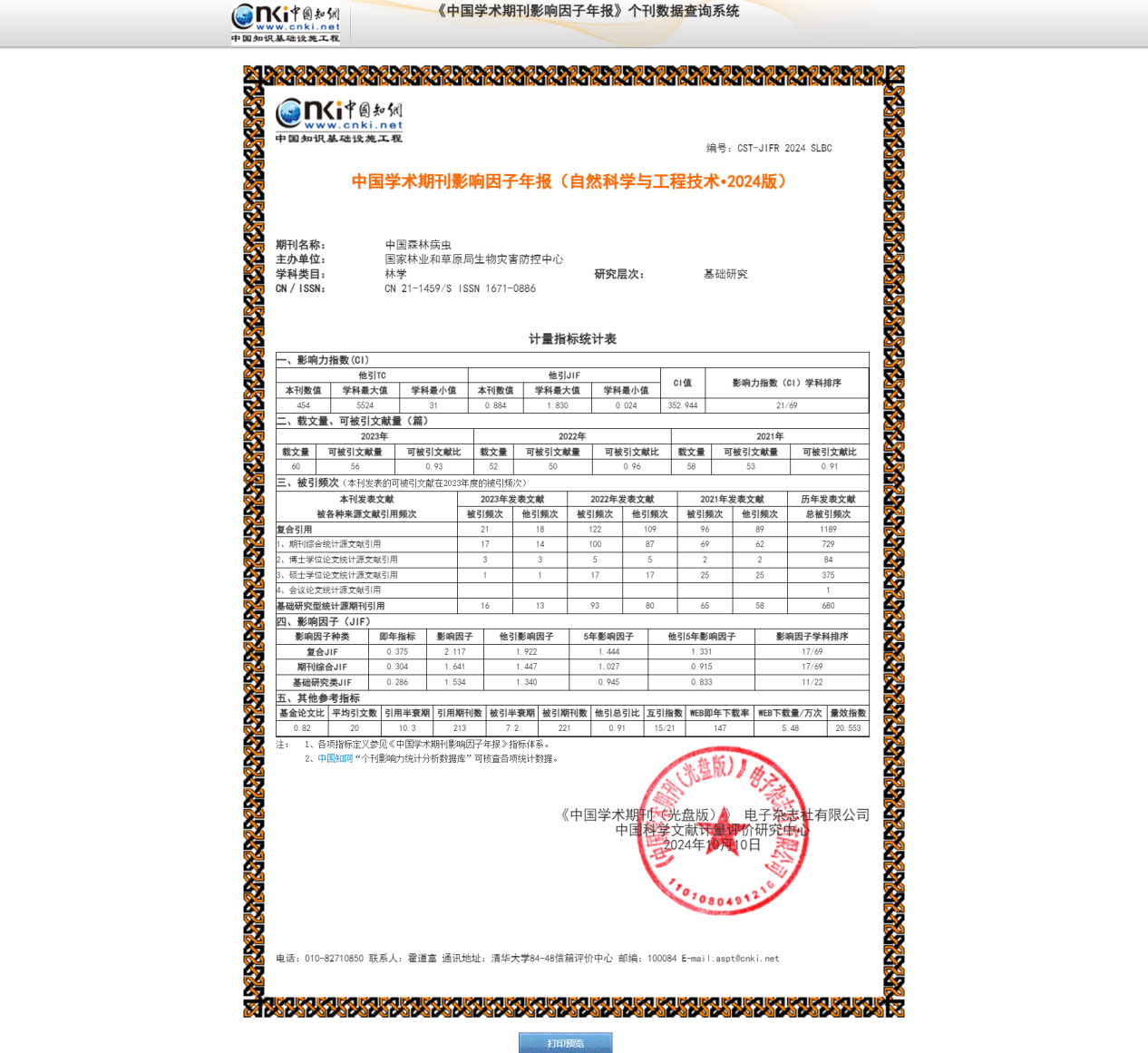Click the 基础研究类JIF row label
Screen dimensions: 1148x1053
(x=322, y=682)
